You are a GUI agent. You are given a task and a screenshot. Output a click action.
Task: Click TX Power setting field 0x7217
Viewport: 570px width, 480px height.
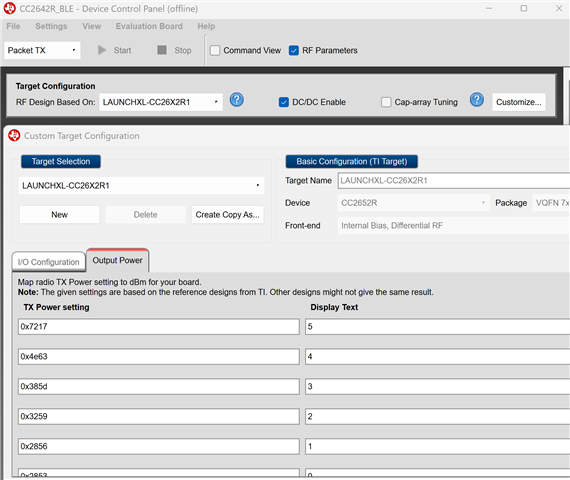pyautogui.click(x=159, y=327)
